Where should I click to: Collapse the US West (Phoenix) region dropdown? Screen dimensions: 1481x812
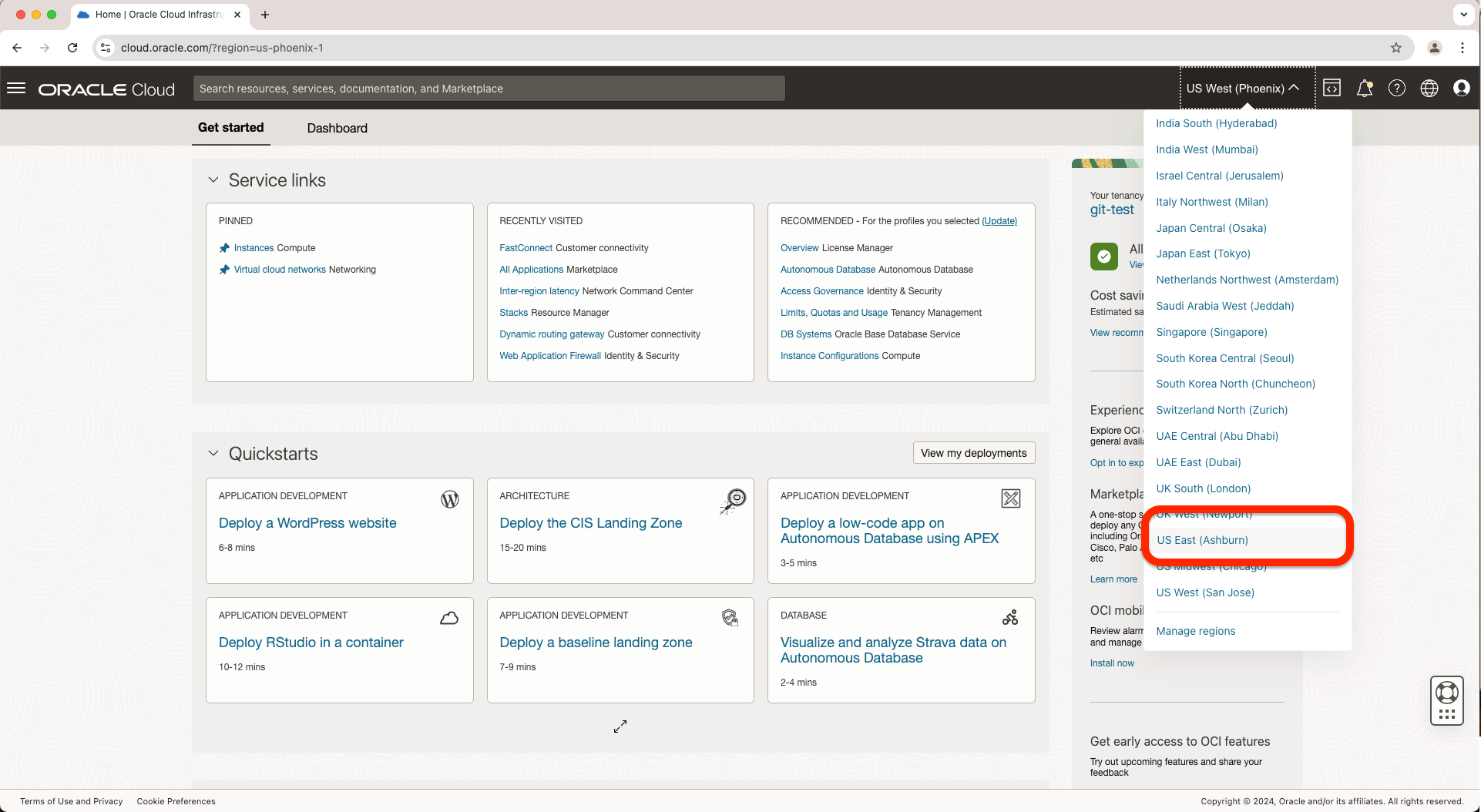1242,89
